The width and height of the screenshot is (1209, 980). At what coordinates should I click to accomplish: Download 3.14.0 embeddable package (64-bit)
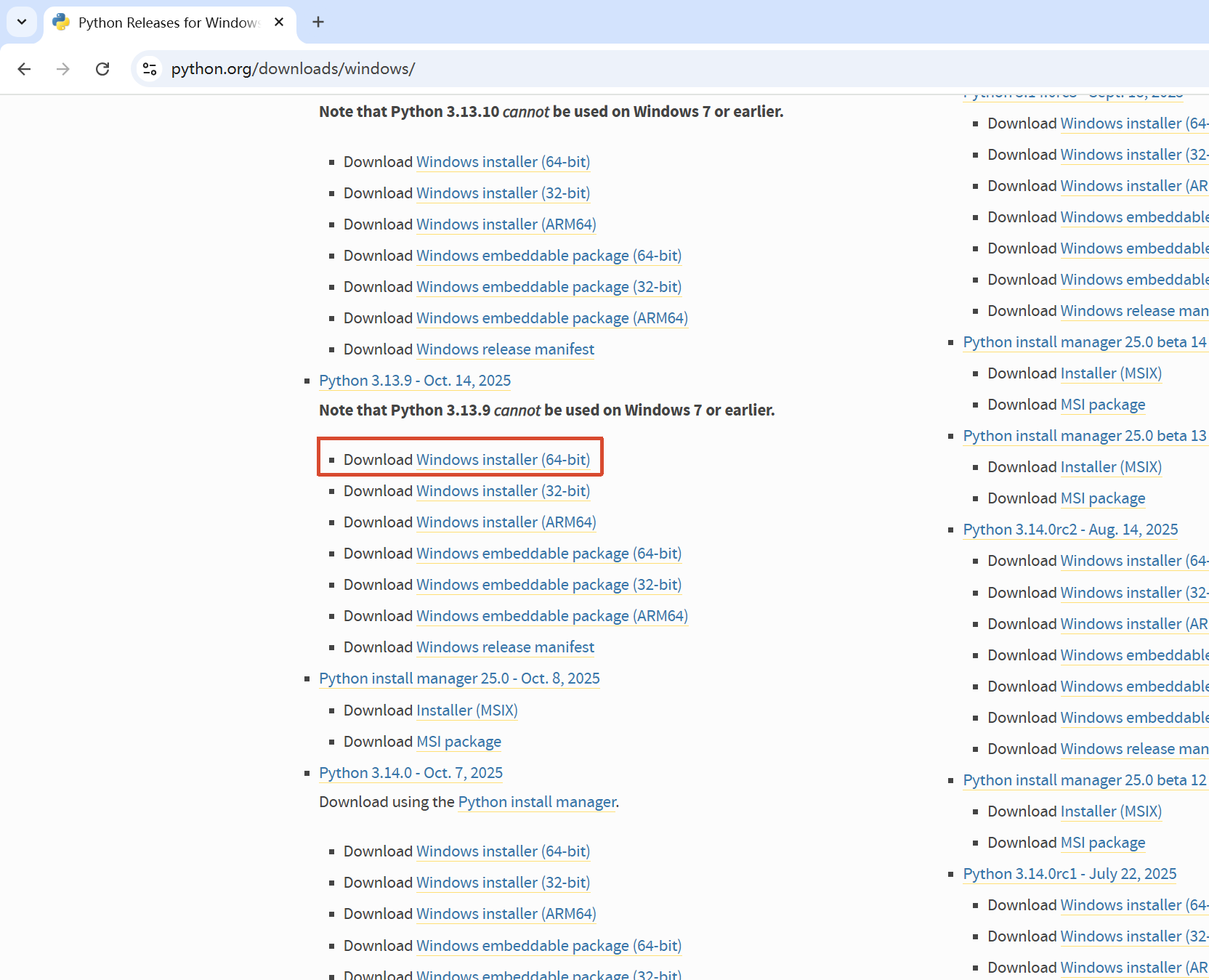click(x=549, y=946)
